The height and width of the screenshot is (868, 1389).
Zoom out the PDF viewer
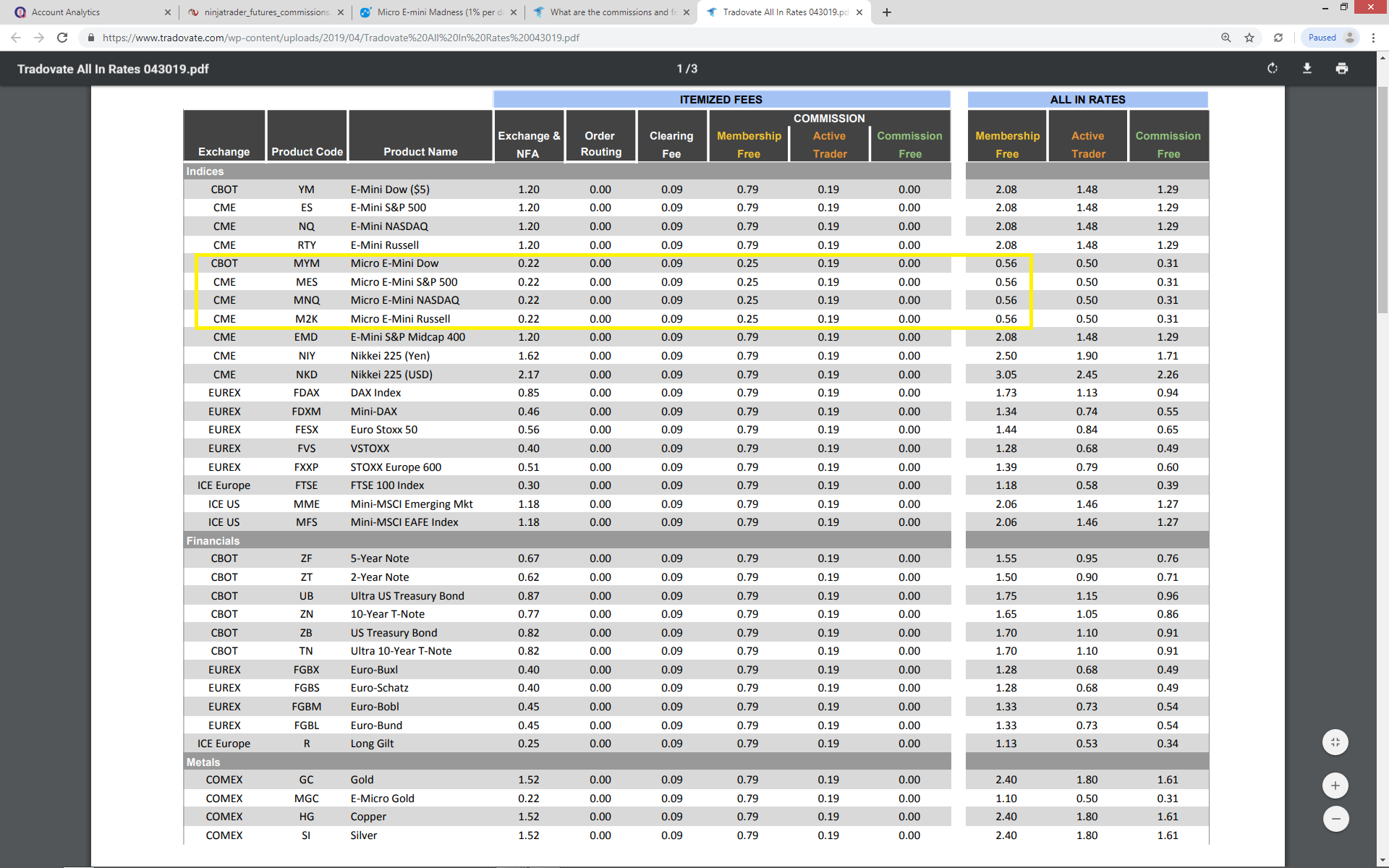click(x=1335, y=819)
